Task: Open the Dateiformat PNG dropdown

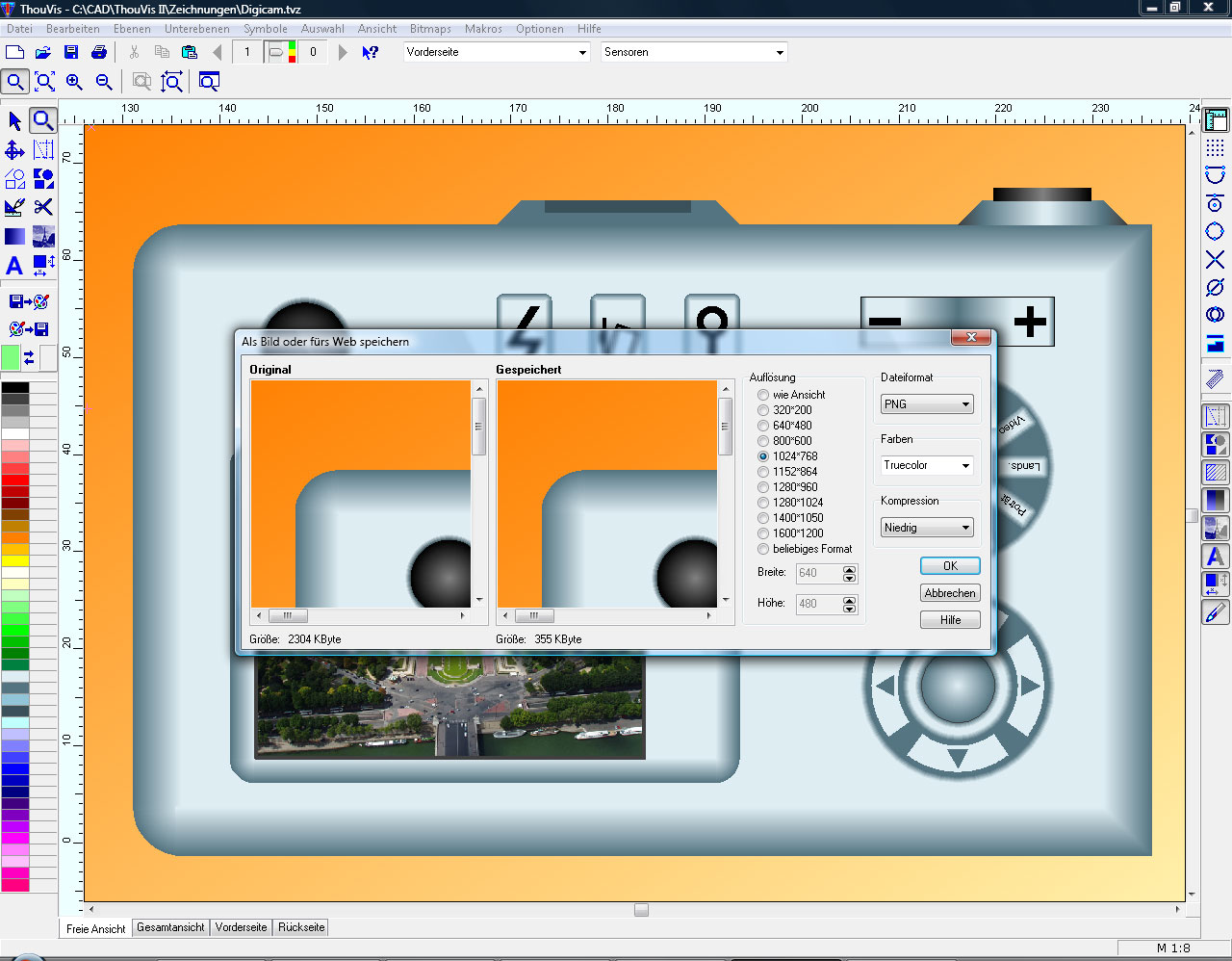Action: (927, 404)
